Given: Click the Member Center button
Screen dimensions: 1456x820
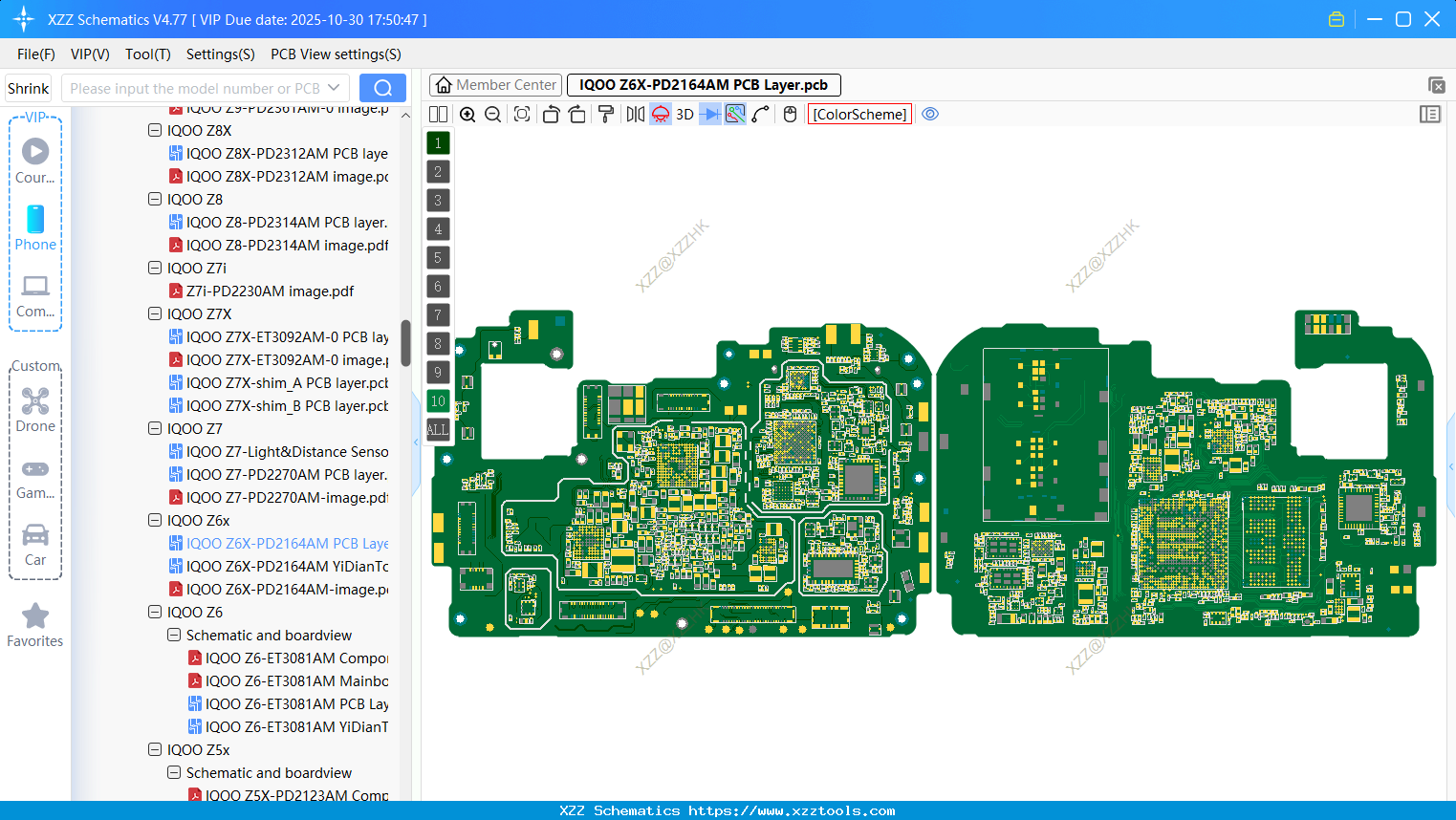Looking at the screenshot, I should tap(494, 85).
